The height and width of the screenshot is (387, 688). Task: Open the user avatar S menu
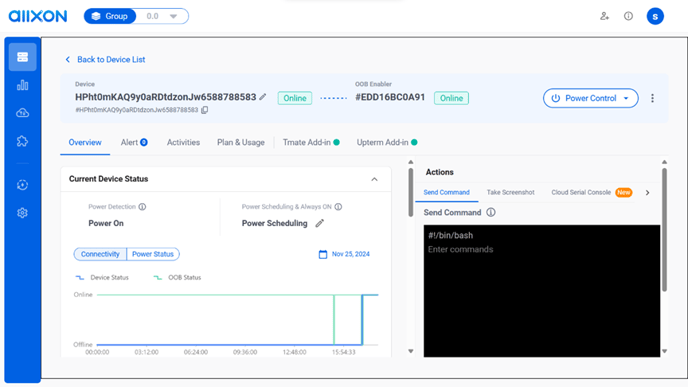point(655,16)
